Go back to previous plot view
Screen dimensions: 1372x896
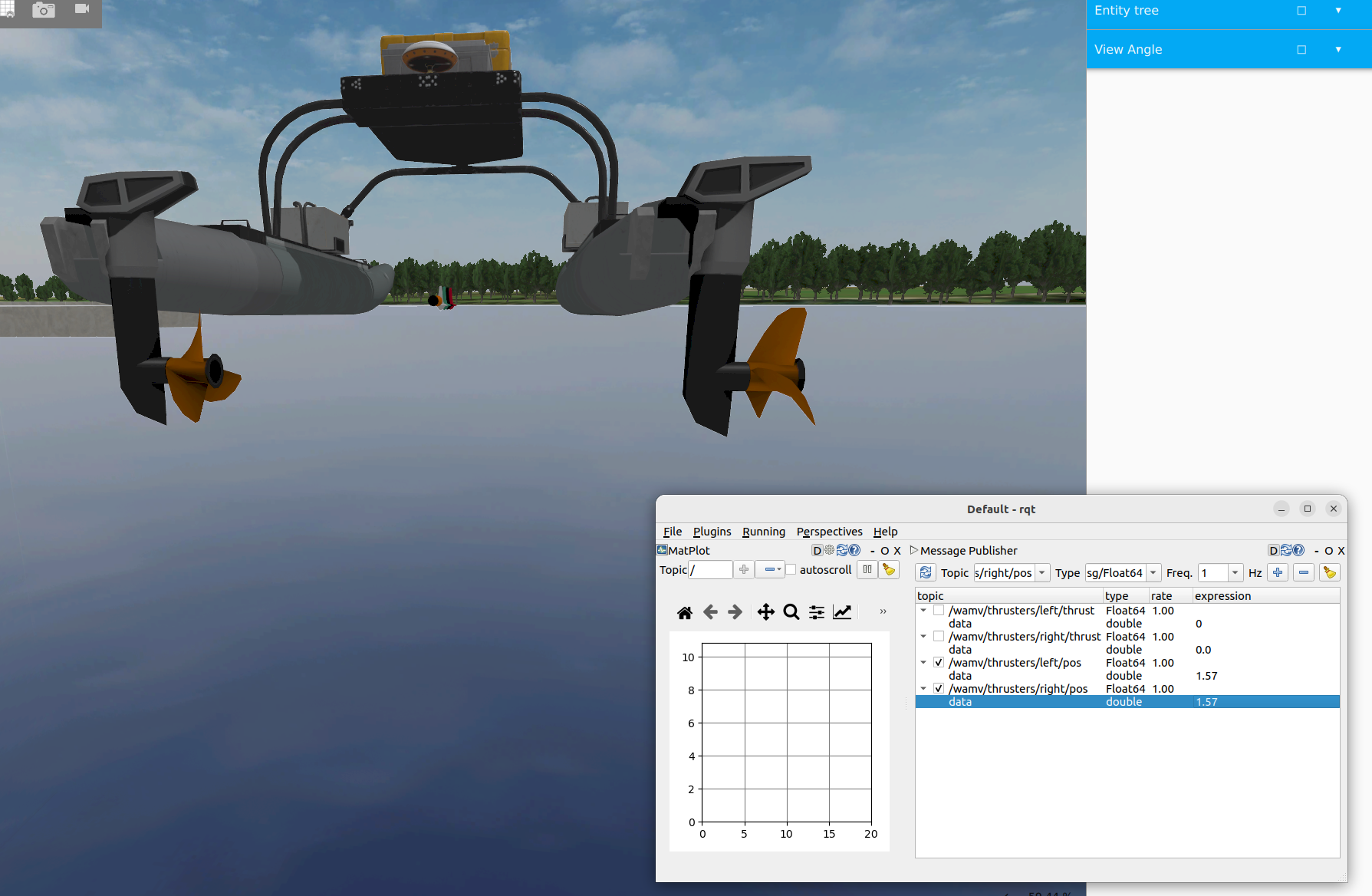click(x=710, y=612)
